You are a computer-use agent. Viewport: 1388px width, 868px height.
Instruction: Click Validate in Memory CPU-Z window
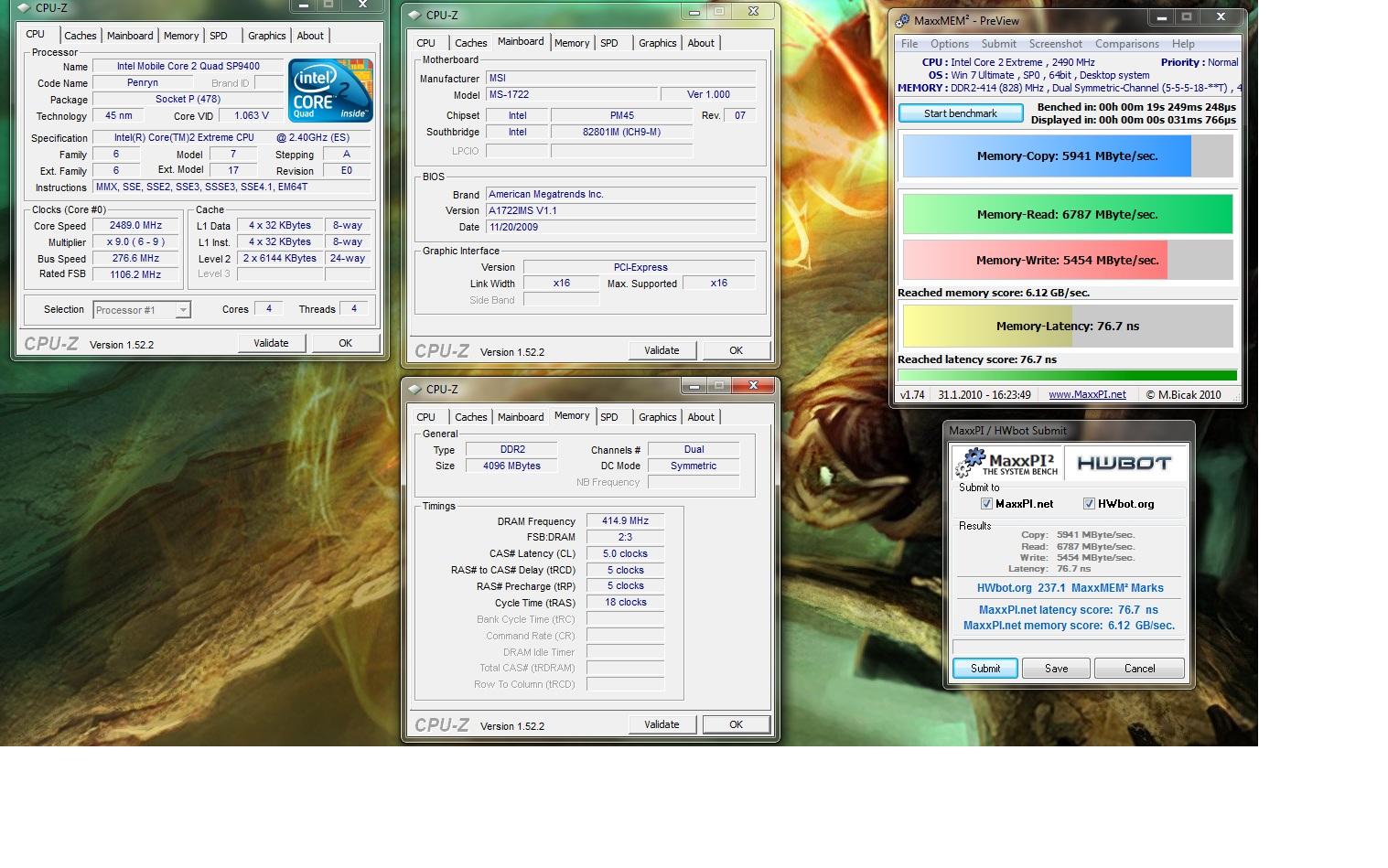pyautogui.click(x=662, y=724)
